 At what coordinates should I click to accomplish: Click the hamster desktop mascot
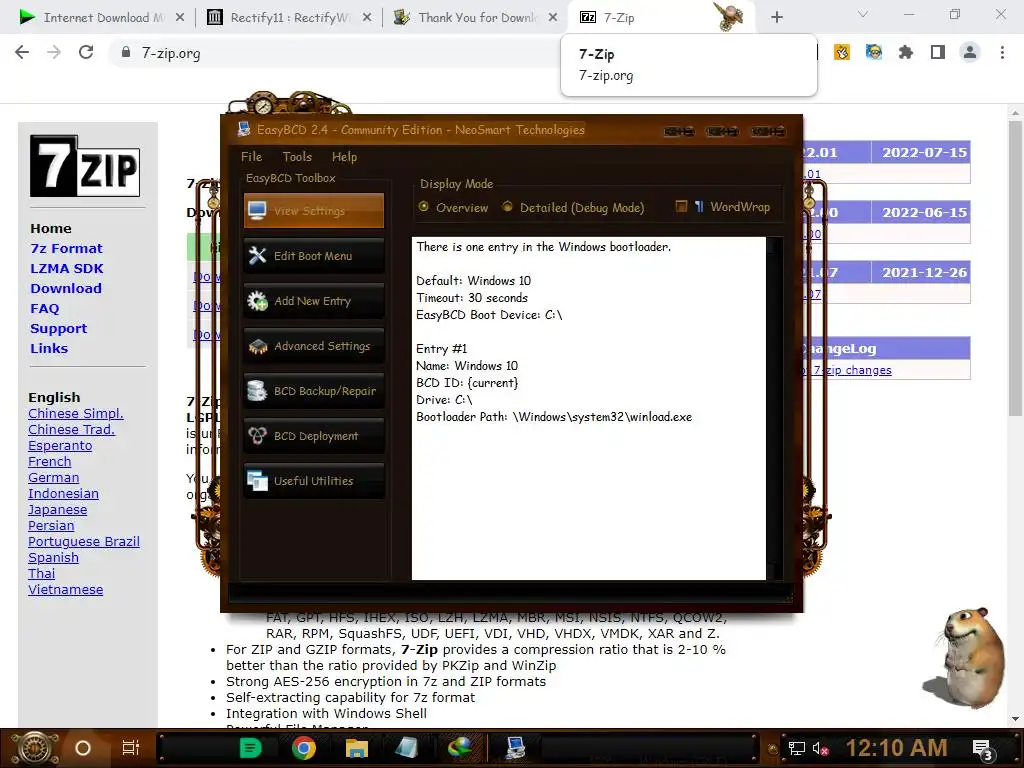(967, 658)
